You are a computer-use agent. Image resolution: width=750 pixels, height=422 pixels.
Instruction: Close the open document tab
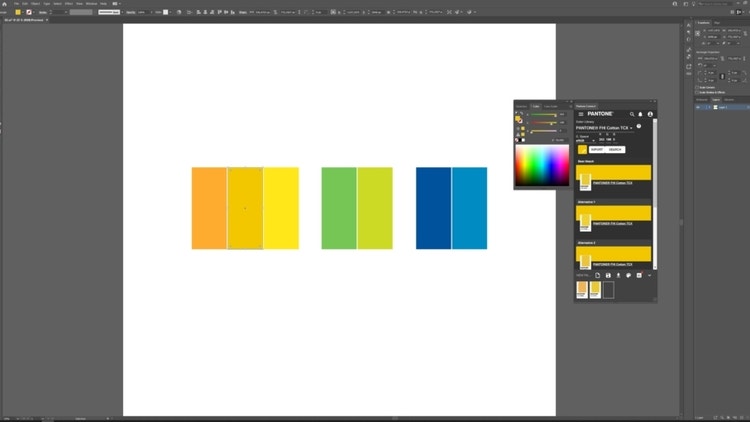(x=47, y=20)
